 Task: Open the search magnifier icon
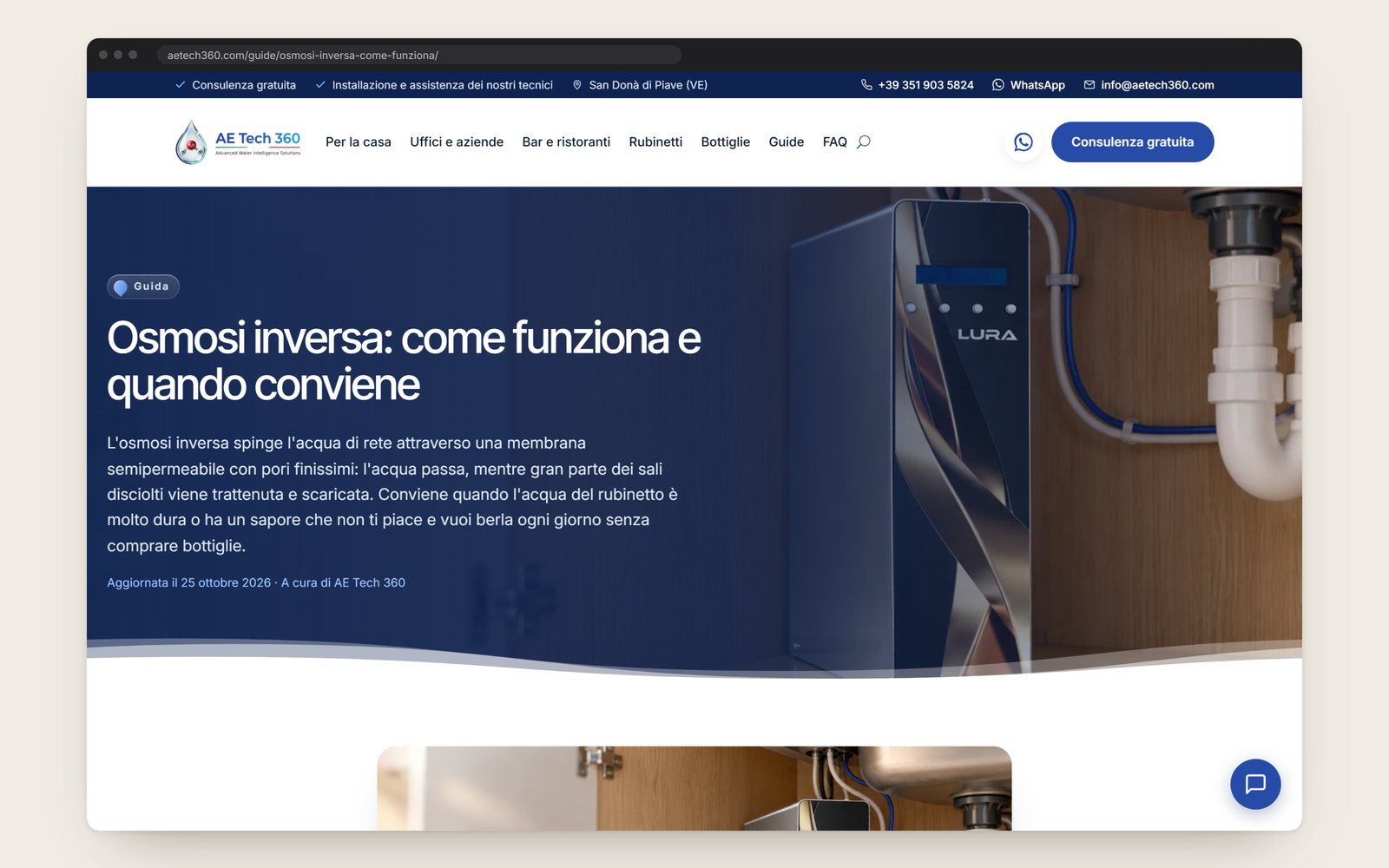(x=864, y=141)
